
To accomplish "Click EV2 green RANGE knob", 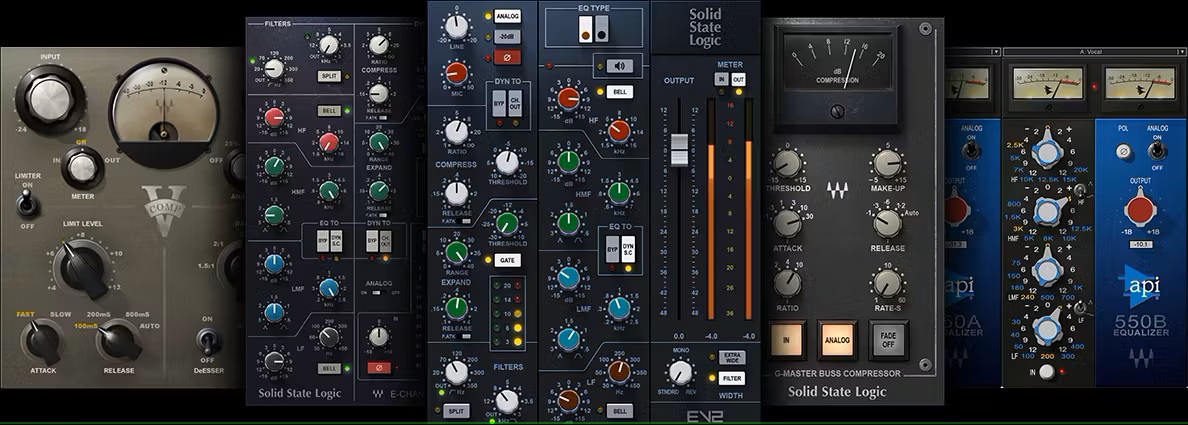I will (456, 252).
